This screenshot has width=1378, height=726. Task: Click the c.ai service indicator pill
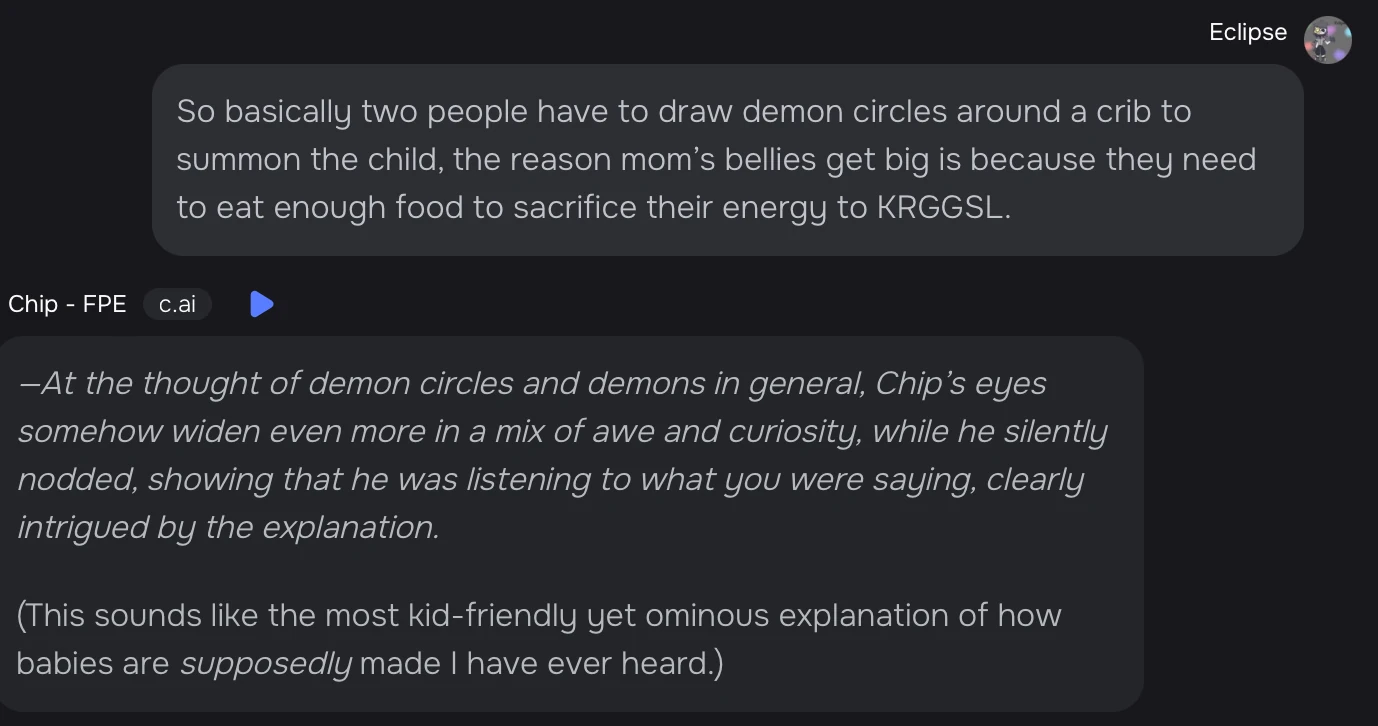coord(177,304)
